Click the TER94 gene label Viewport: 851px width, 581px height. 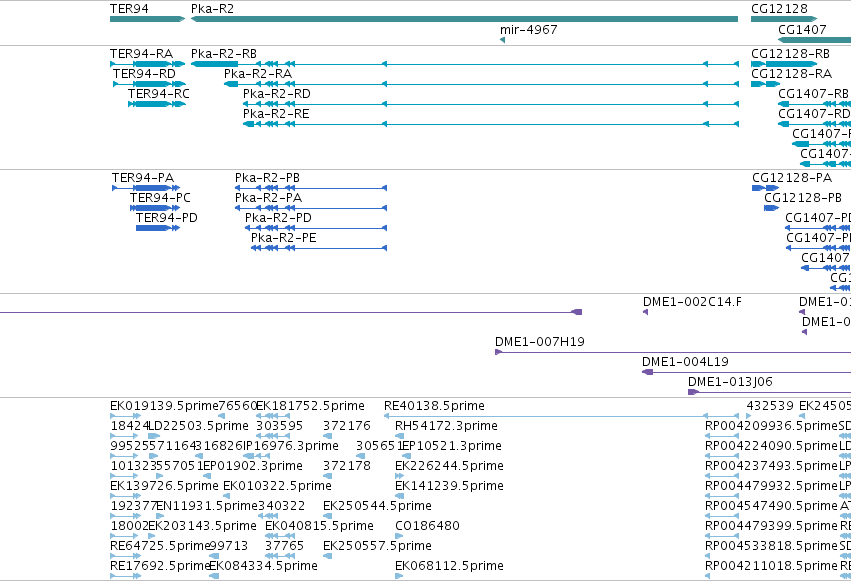[129, 9]
